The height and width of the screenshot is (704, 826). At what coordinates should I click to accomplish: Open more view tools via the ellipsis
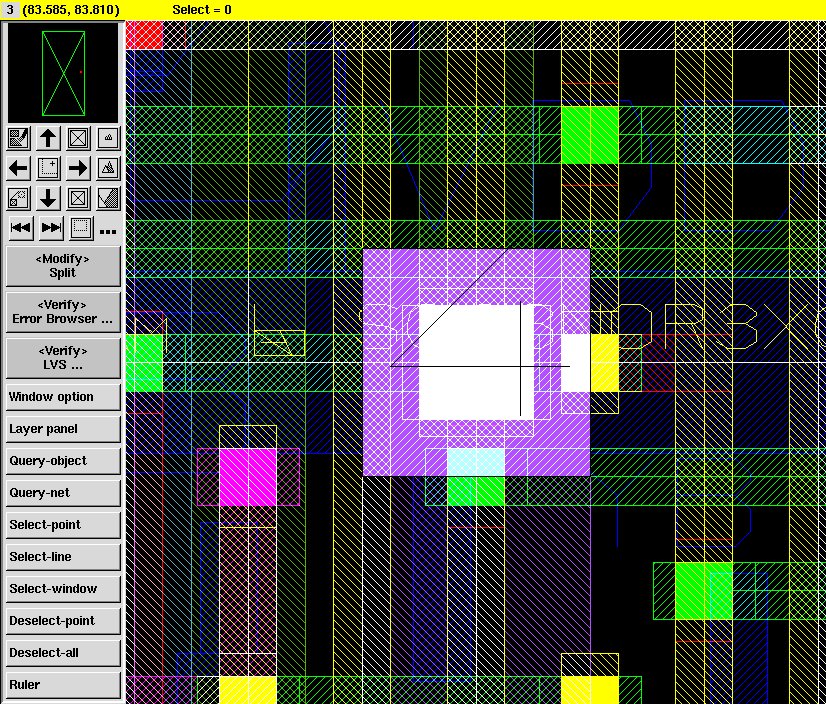(x=108, y=230)
